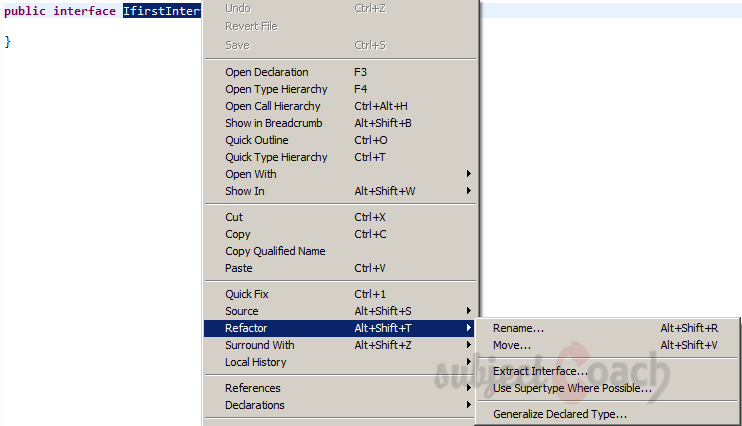Expand the Source submenu
This screenshot has height=426, width=742.
(340, 311)
